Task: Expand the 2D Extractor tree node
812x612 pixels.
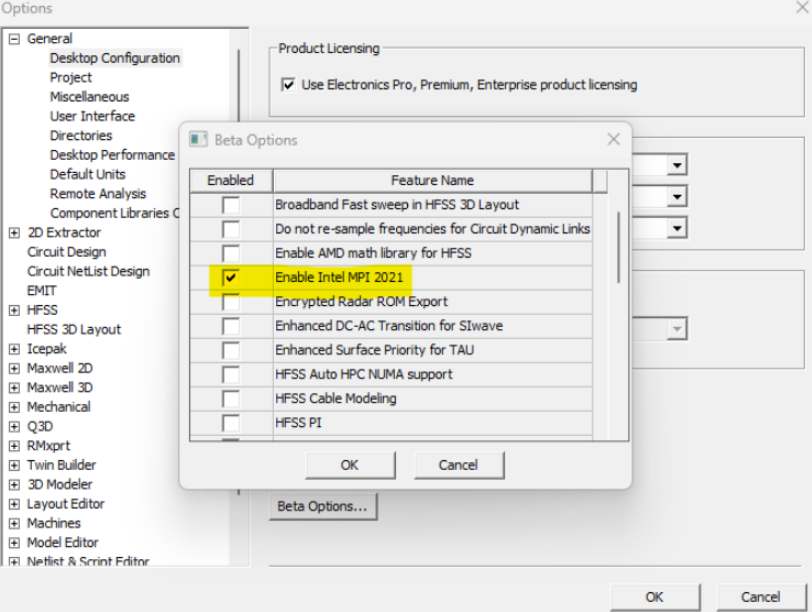Action: pos(14,233)
